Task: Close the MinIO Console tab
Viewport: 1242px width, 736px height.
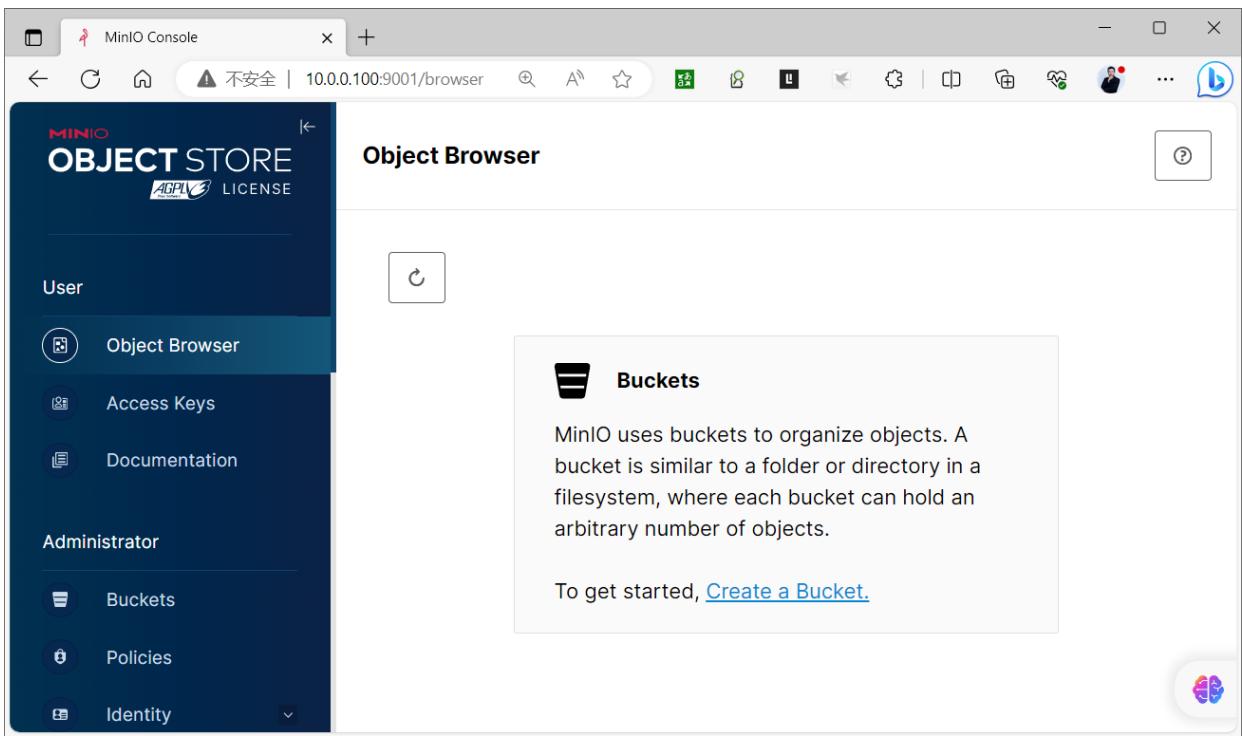Action: point(325,38)
